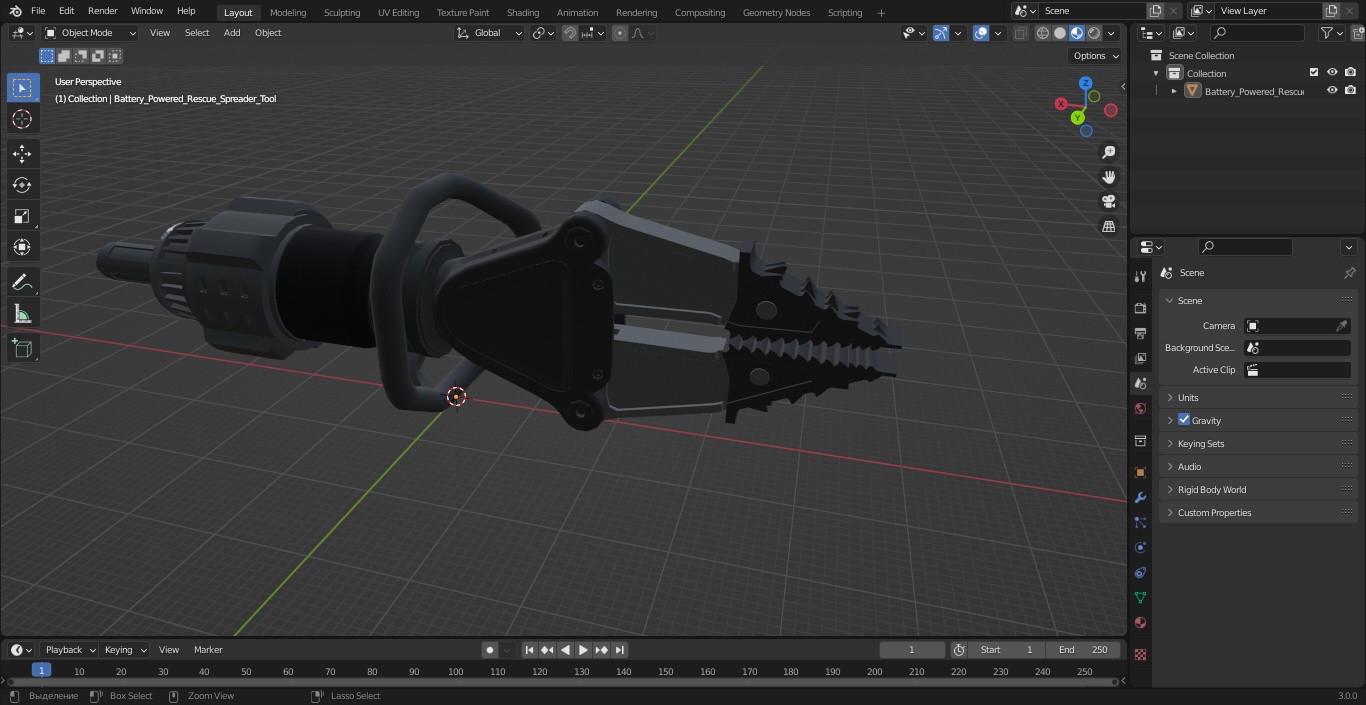Click frame 1 playhead marker
1366x705 pixels.
point(41,670)
